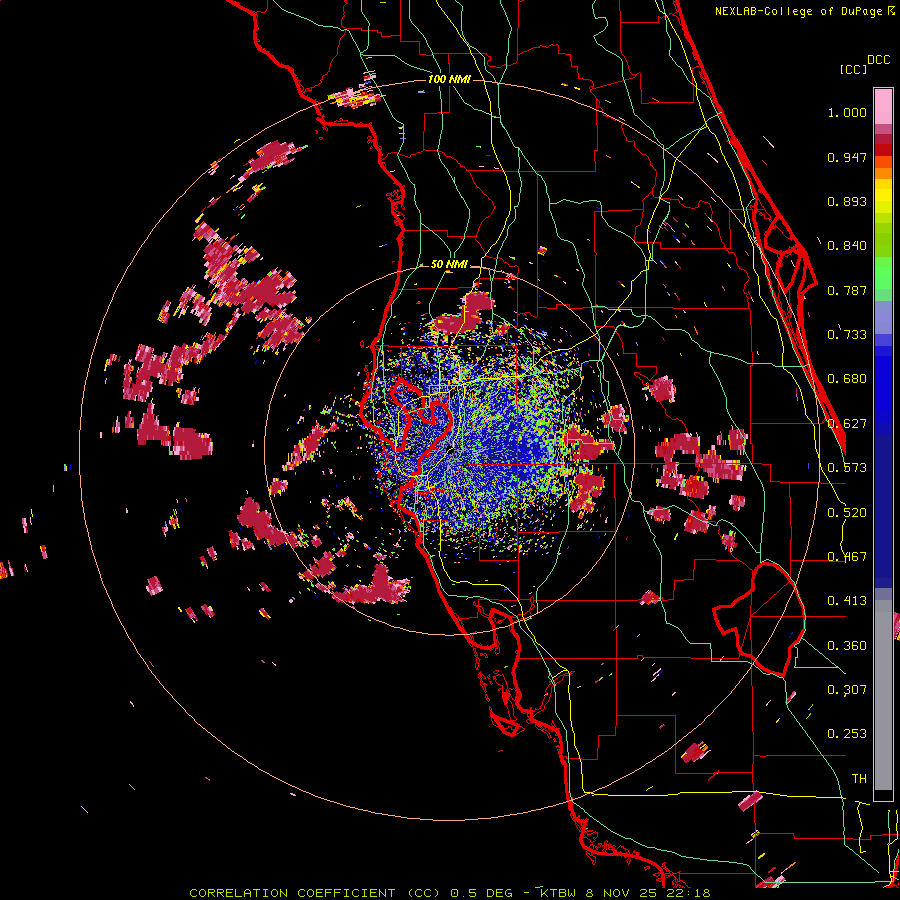
Task: Click the 0.787 value on the color scale
Action: [x=847, y=290]
